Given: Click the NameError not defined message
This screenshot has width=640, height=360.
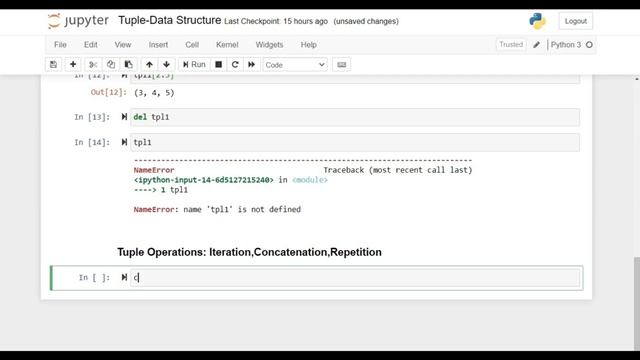Looking at the screenshot, I should pos(217,209).
